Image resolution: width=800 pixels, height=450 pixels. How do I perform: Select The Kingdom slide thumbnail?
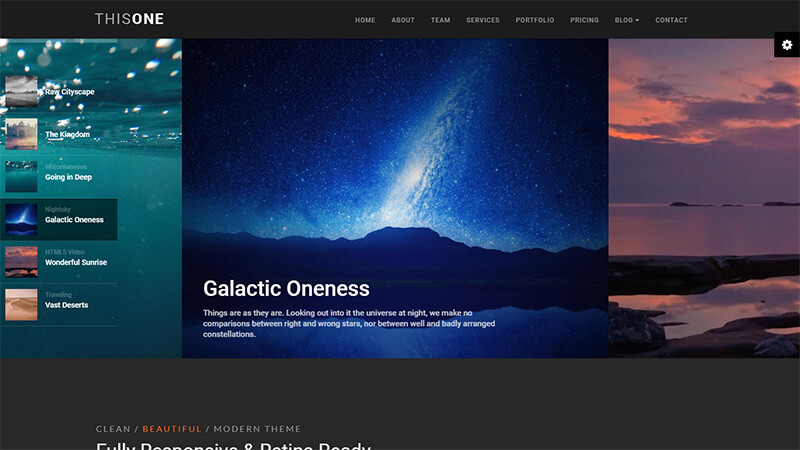pyautogui.click(x=21, y=134)
